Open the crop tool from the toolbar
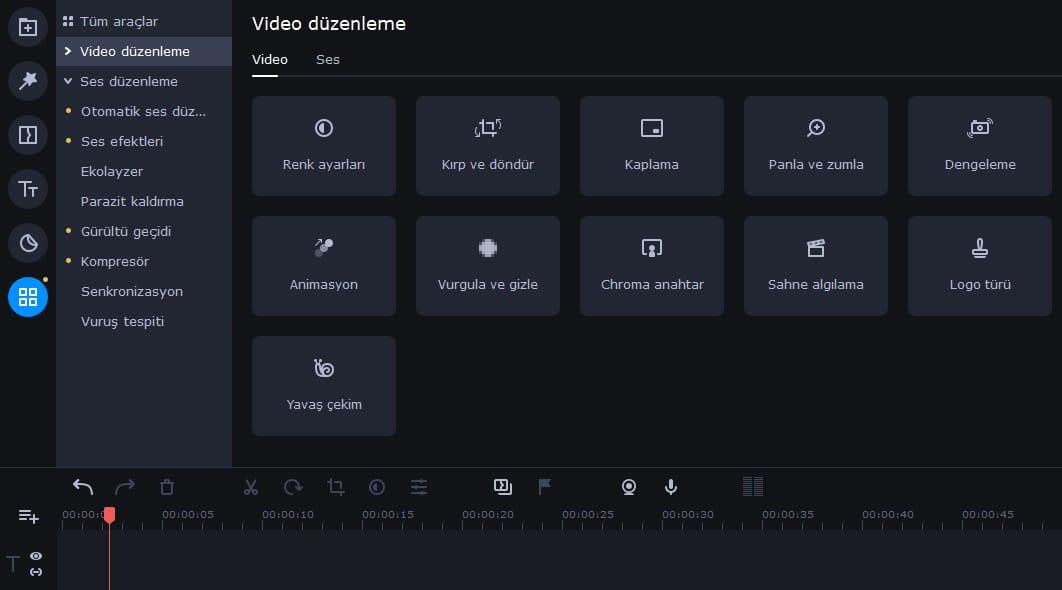This screenshot has height=590, width=1062. pyautogui.click(x=335, y=487)
